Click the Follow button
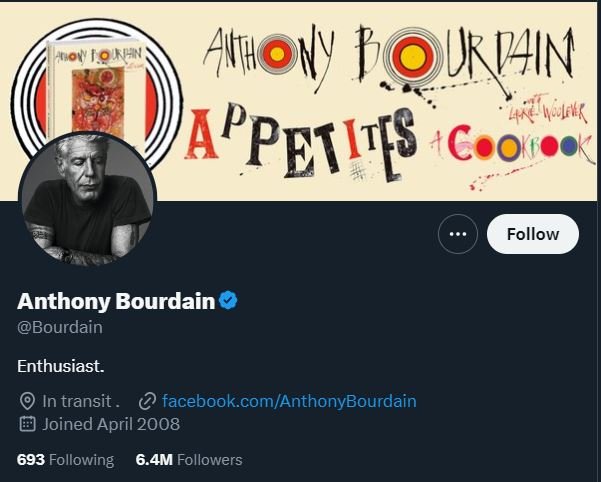Screen dimensions: 601x482 click(532, 234)
